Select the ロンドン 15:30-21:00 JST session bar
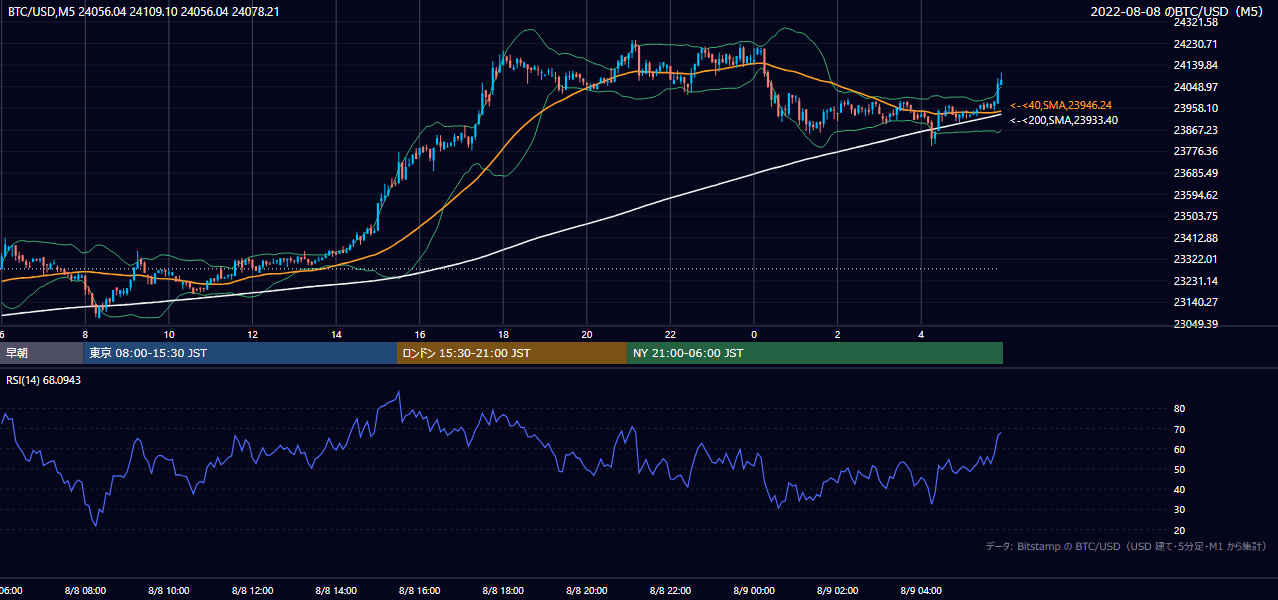The image size is (1278, 600). [x=512, y=353]
